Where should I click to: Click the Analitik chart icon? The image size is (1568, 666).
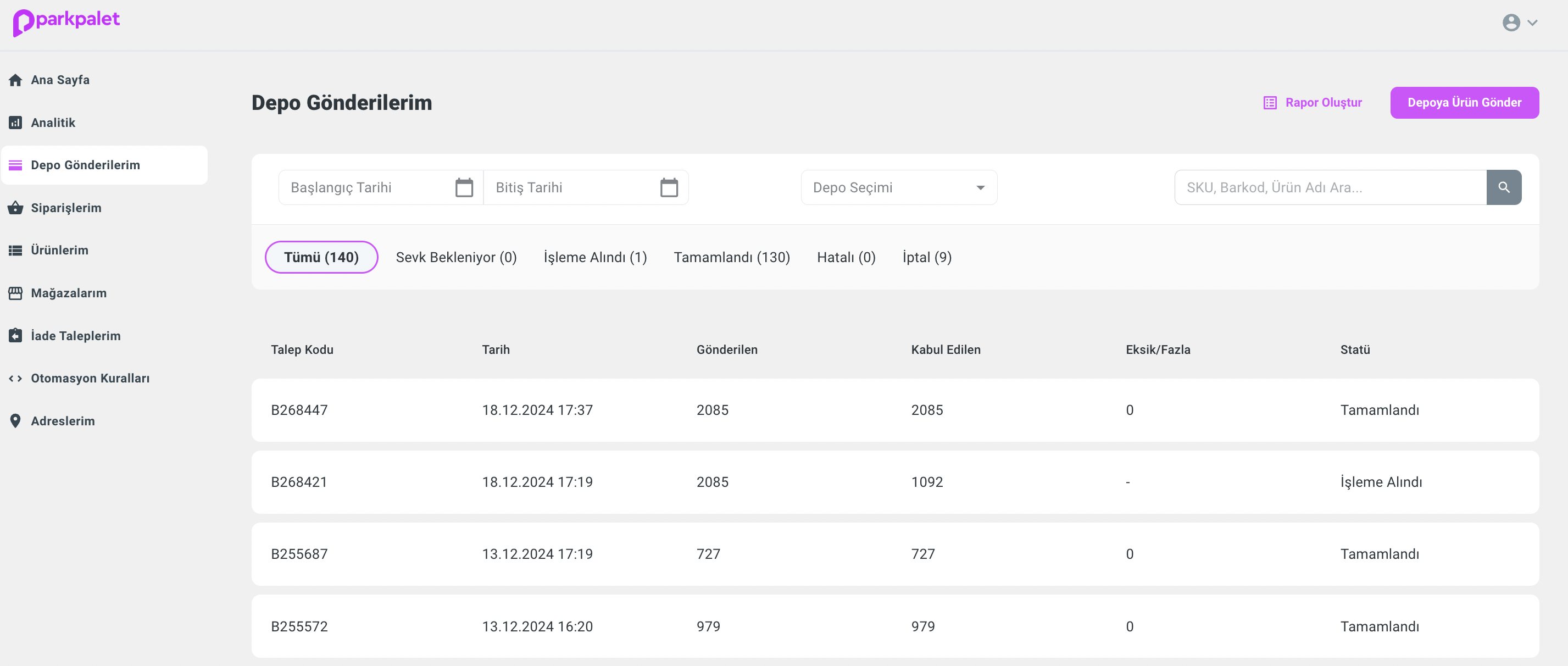15,123
